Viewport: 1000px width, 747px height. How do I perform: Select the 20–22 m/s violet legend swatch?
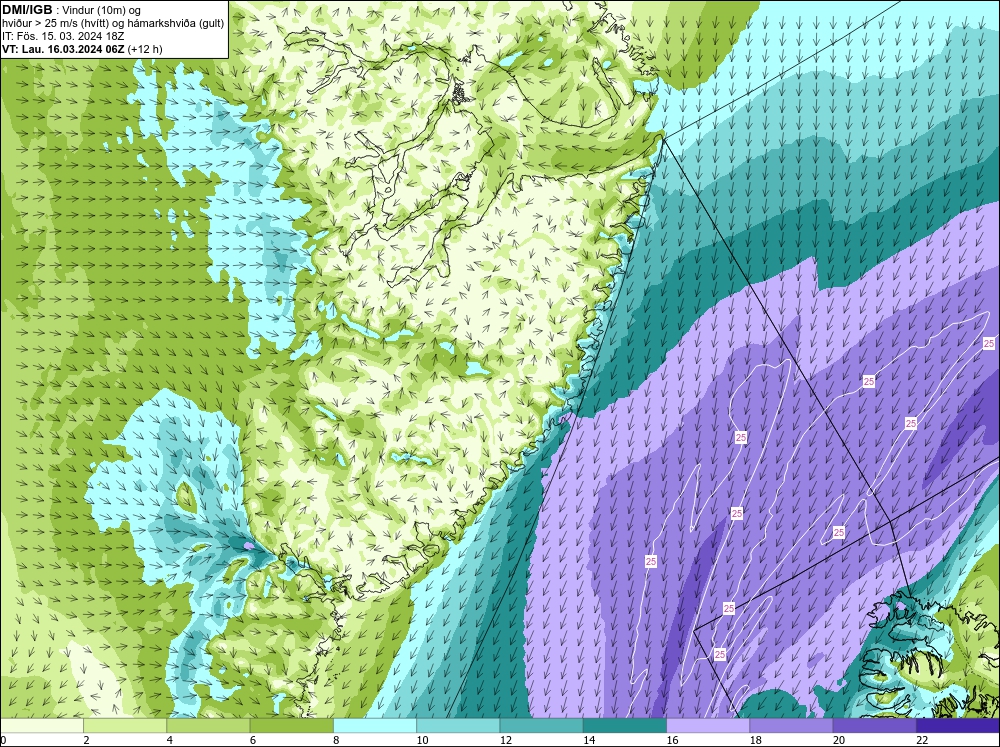(874, 725)
